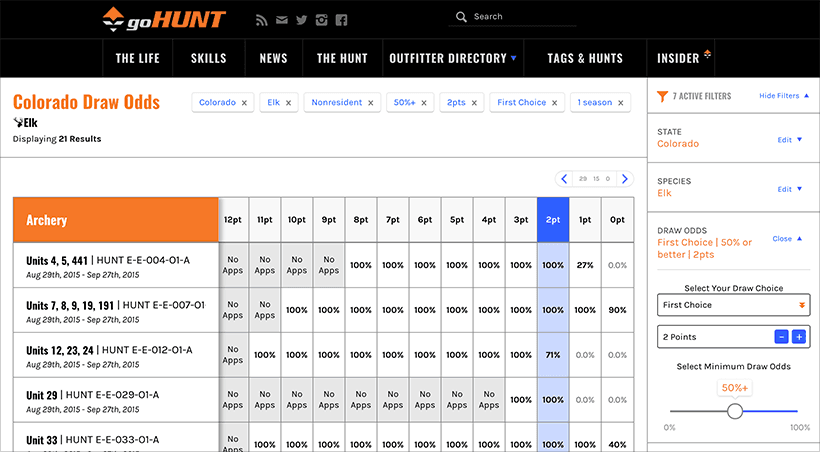Select the 11pt column header
This screenshot has height=452, width=820.
pyautogui.click(x=265, y=220)
